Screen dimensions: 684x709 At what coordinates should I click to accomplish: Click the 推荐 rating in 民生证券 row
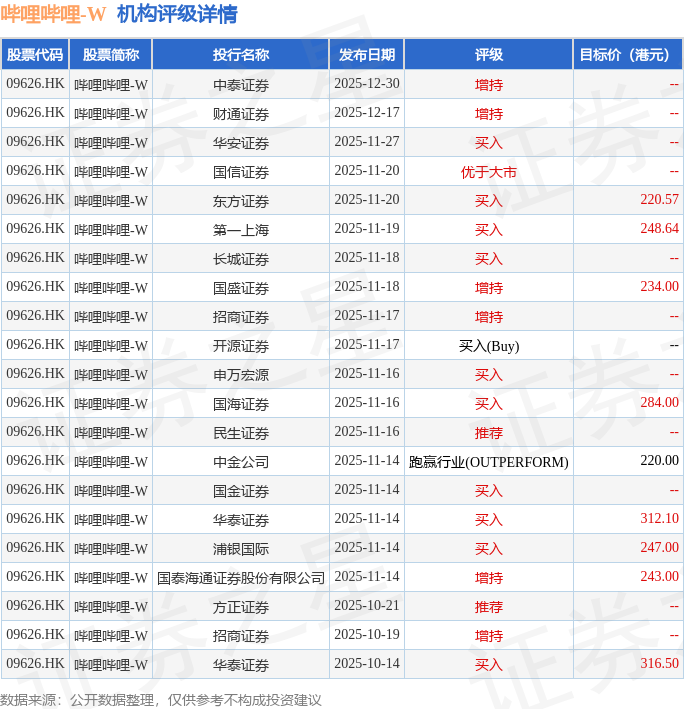489,433
